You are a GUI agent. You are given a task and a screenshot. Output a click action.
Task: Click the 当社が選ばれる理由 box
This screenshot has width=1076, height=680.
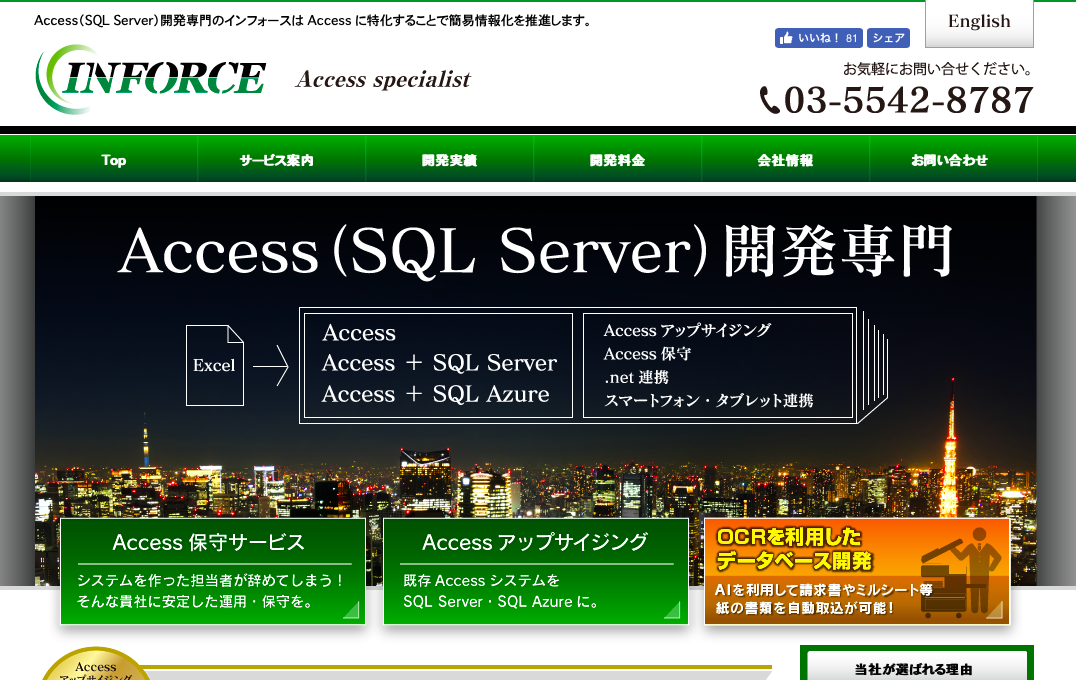(x=917, y=664)
